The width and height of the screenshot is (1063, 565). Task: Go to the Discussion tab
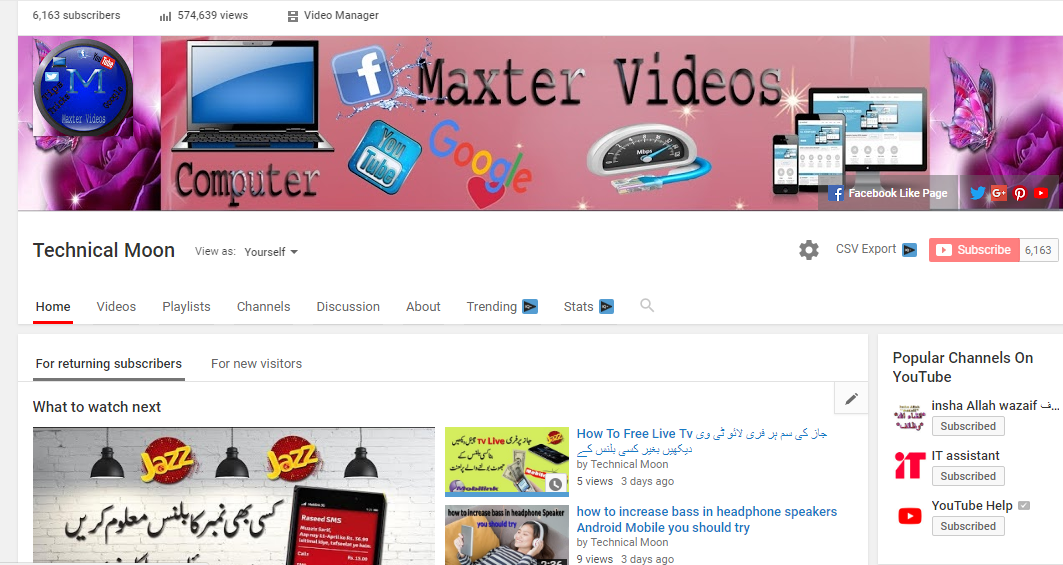coord(348,307)
